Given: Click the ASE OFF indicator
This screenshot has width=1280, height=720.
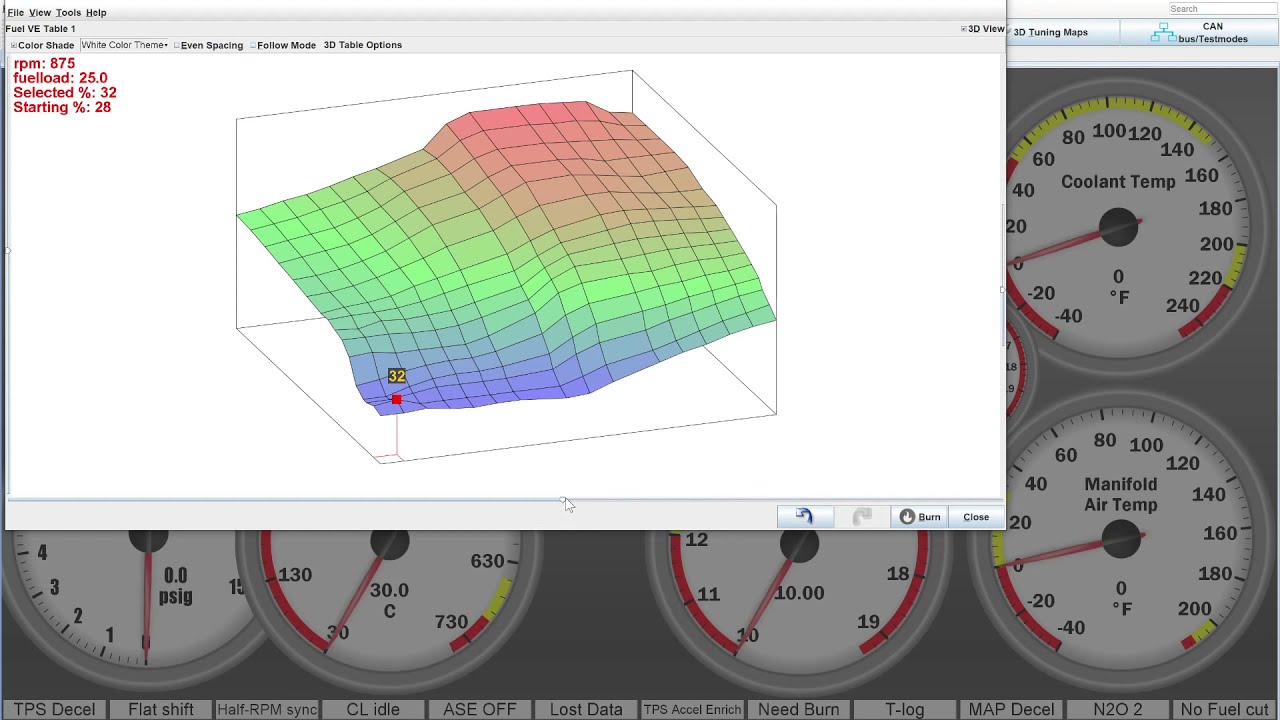Looking at the screenshot, I should (480, 709).
